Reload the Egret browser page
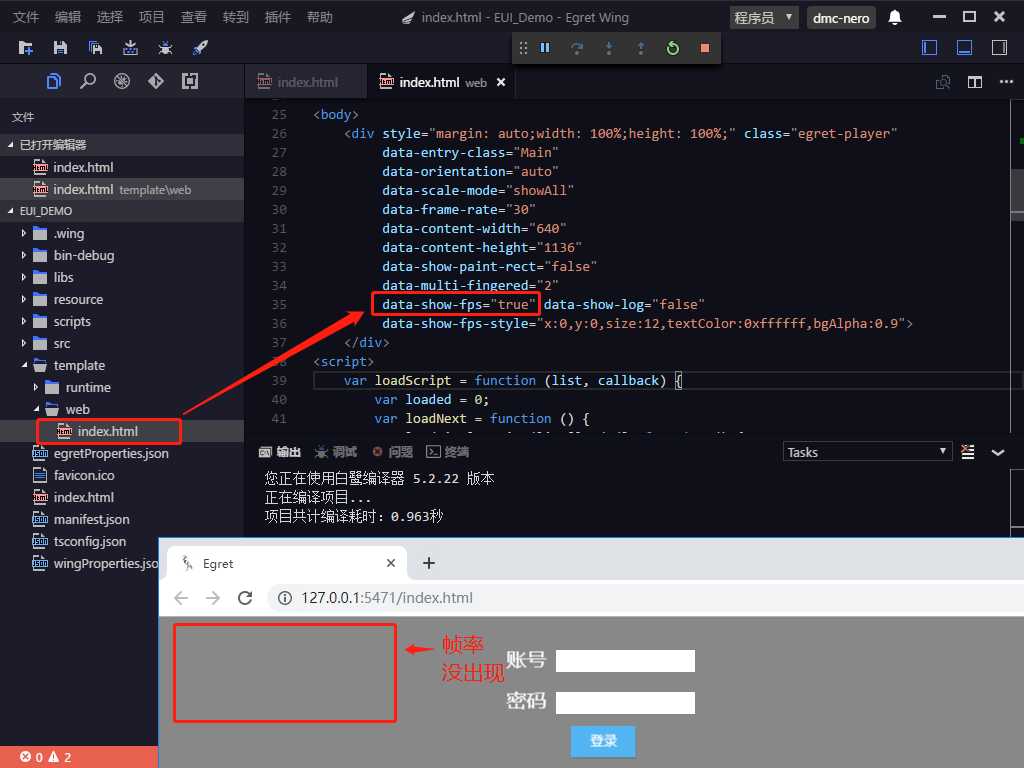 click(x=245, y=598)
